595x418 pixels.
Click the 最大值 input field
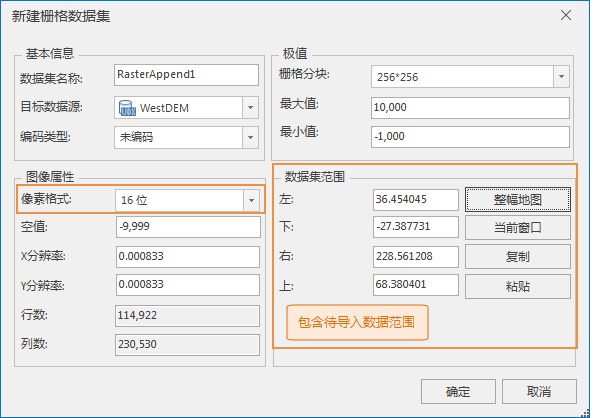(470, 108)
